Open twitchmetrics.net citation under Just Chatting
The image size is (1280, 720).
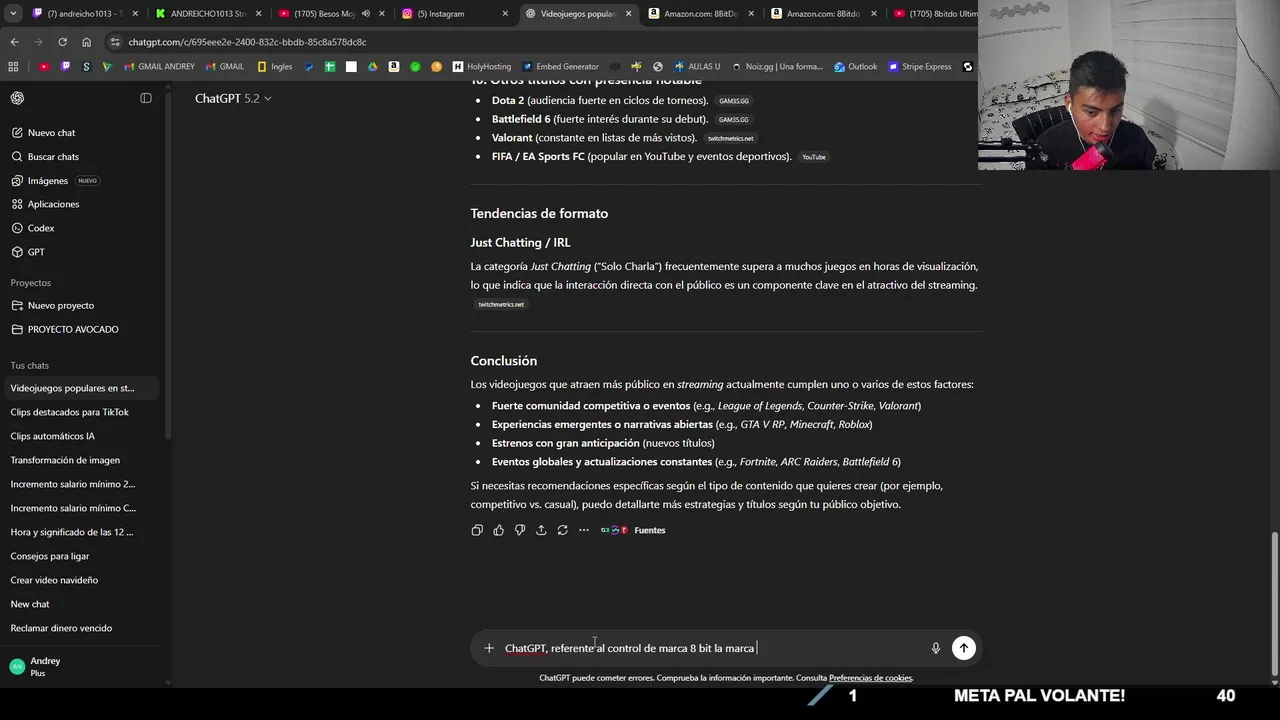(x=501, y=304)
